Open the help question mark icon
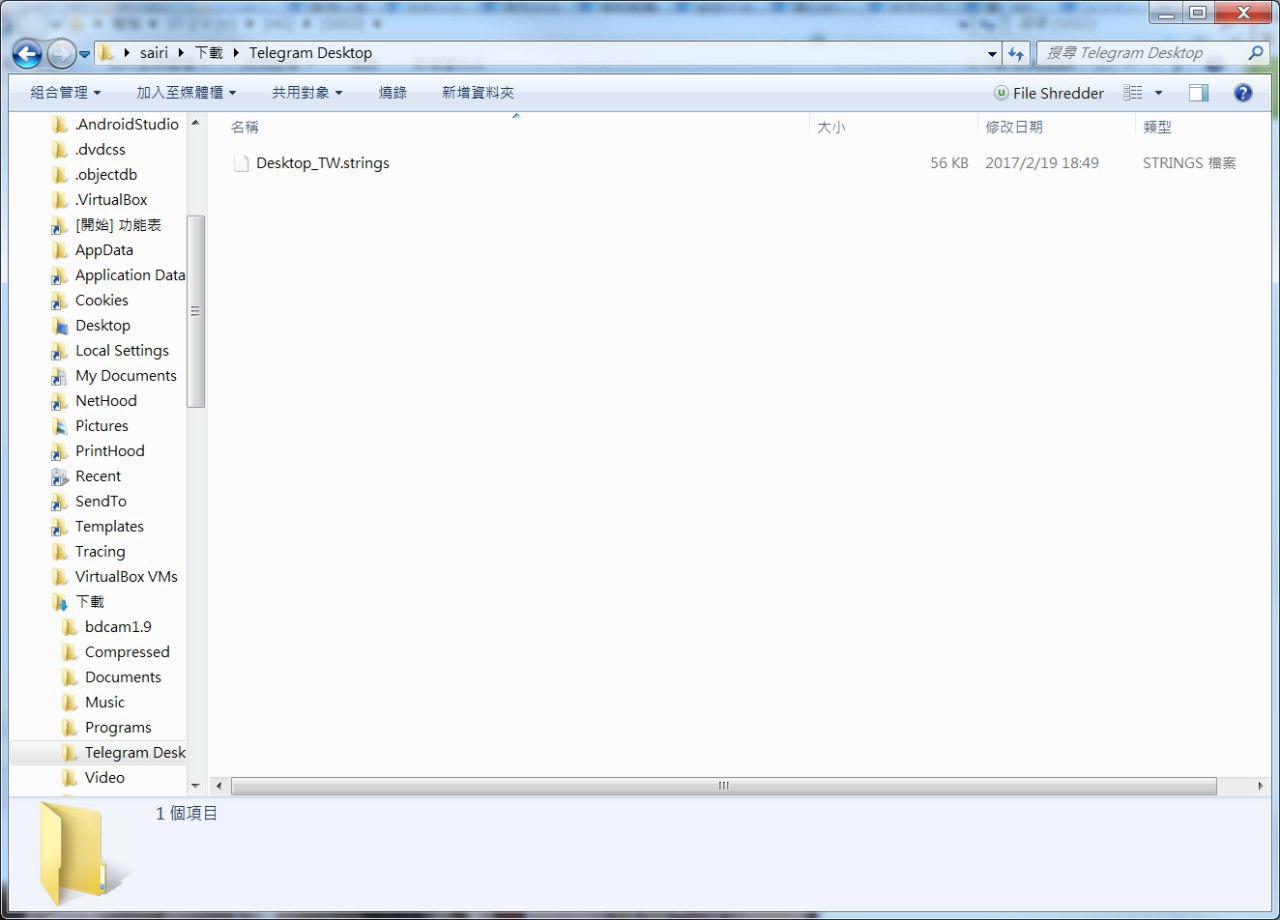1280x920 pixels. (1243, 93)
